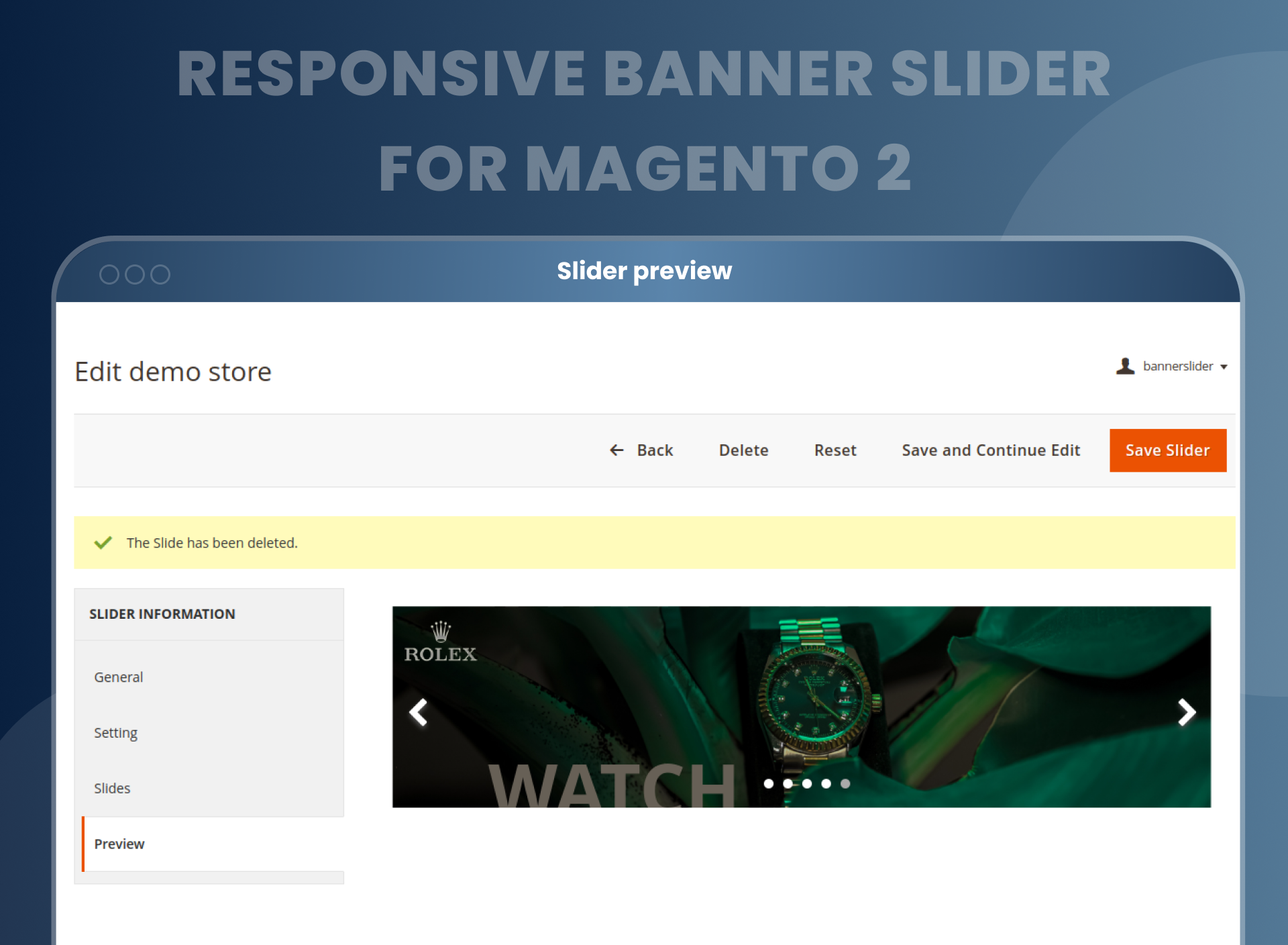Screen dimensions: 1288x945
Task: Switch to the Slides tab
Action: (x=112, y=788)
